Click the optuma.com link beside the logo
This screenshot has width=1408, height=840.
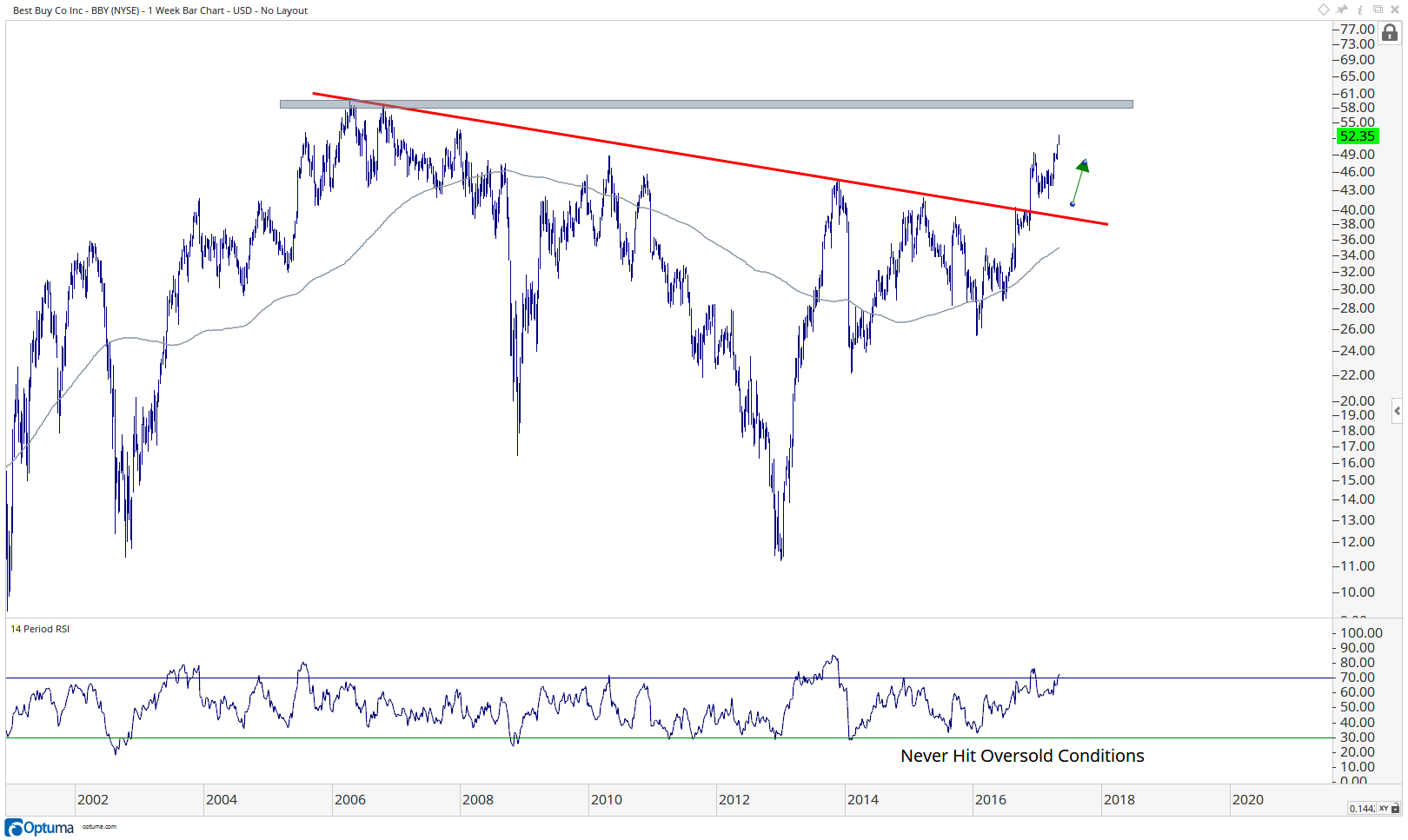tap(99, 827)
